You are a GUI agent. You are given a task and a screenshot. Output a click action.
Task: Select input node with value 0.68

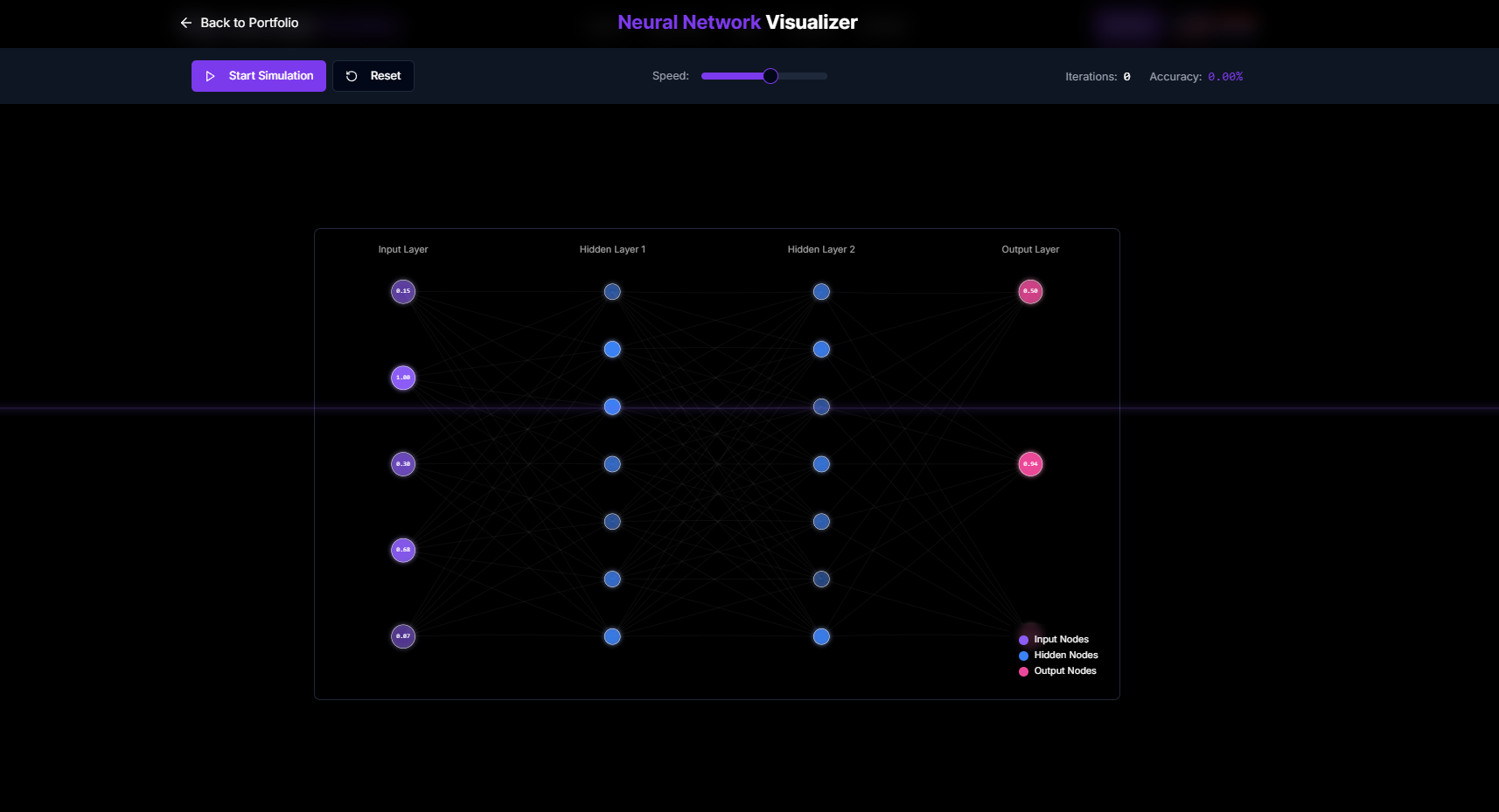[x=403, y=550]
